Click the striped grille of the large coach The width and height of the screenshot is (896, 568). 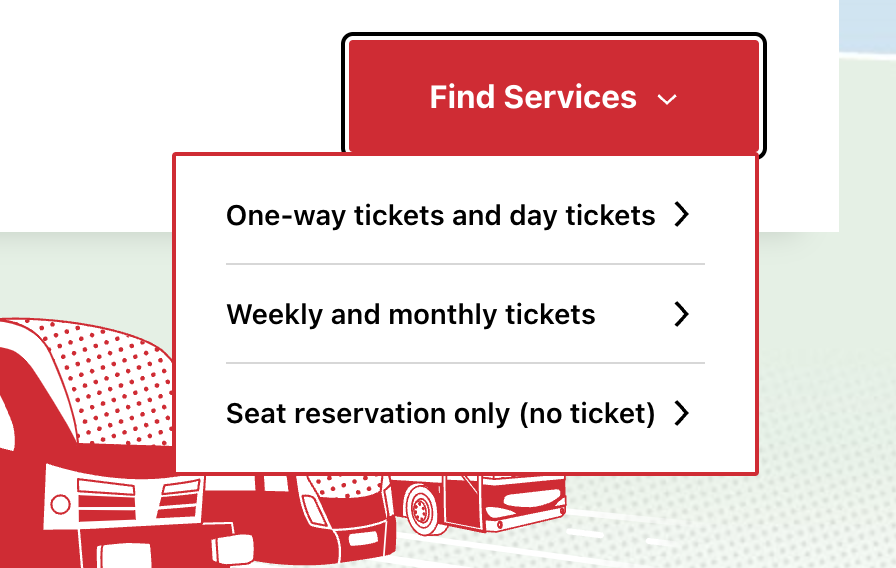(137, 498)
